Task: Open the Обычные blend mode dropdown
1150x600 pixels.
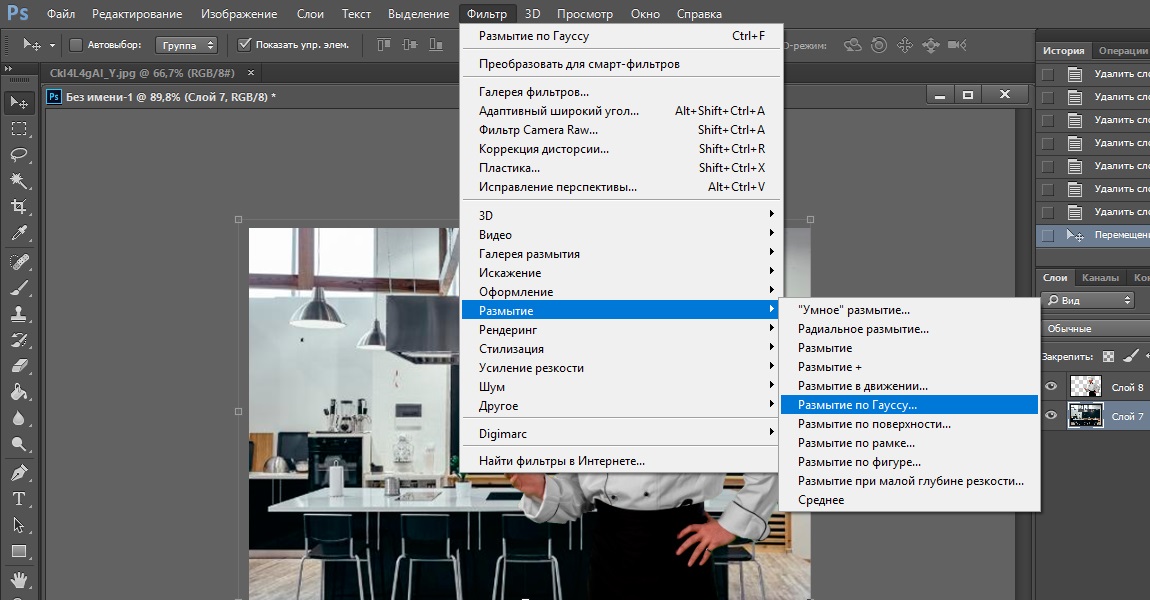Action: pos(1094,328)
